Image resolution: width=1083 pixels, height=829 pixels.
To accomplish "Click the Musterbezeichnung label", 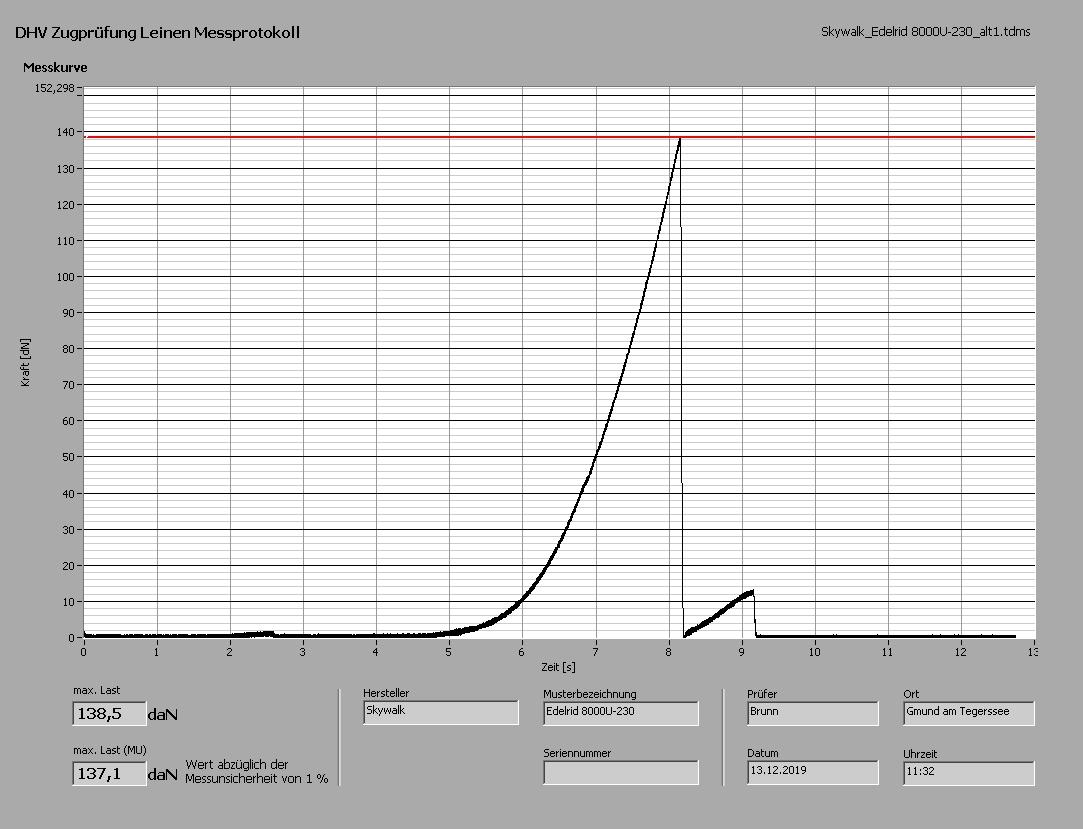I will [590, 694].
